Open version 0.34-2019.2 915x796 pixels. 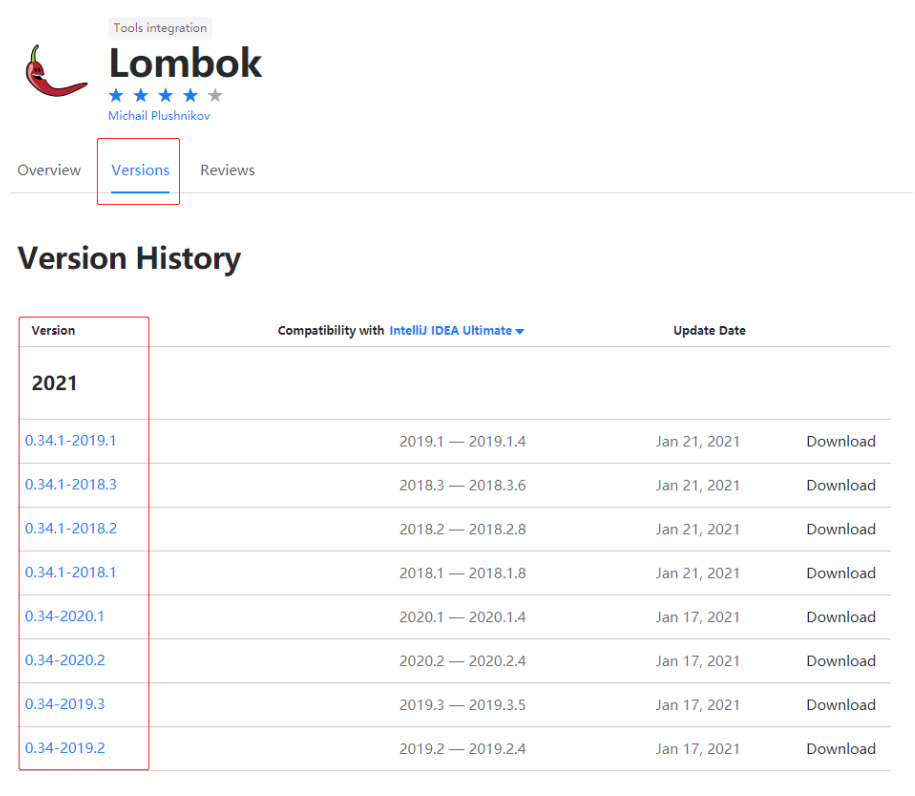65,748
